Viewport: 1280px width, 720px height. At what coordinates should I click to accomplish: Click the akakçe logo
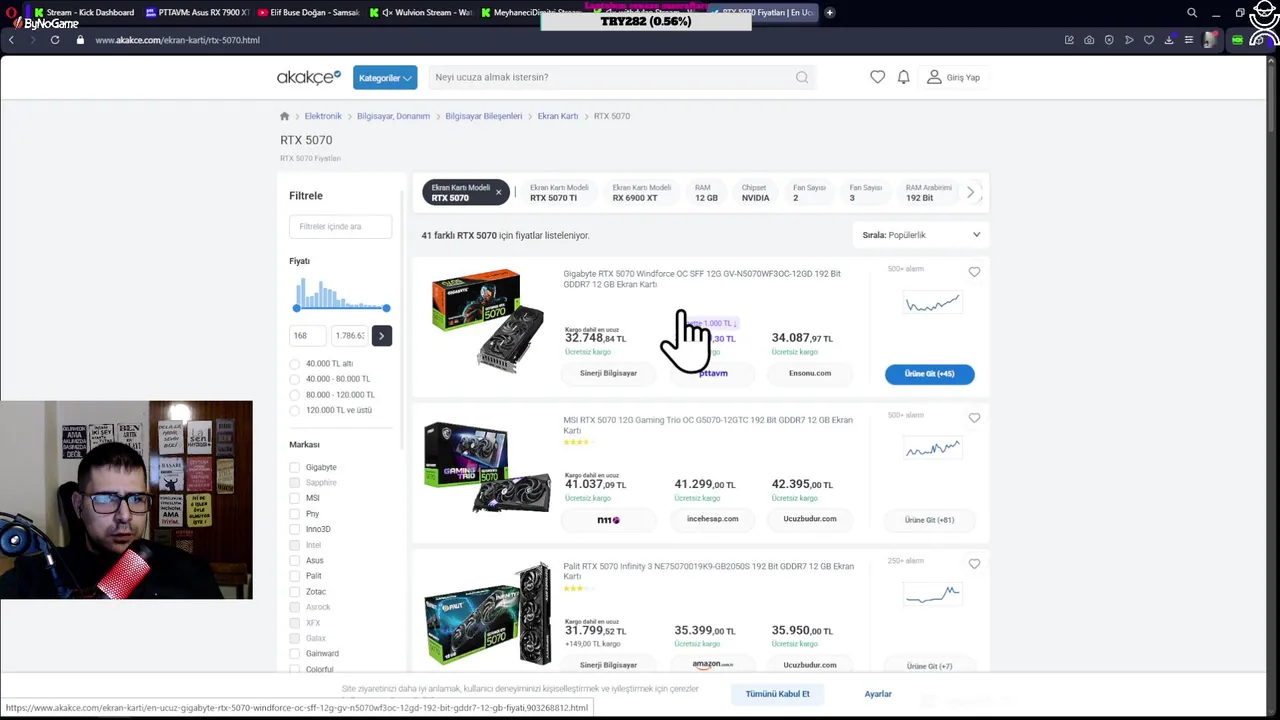[309, 77]
